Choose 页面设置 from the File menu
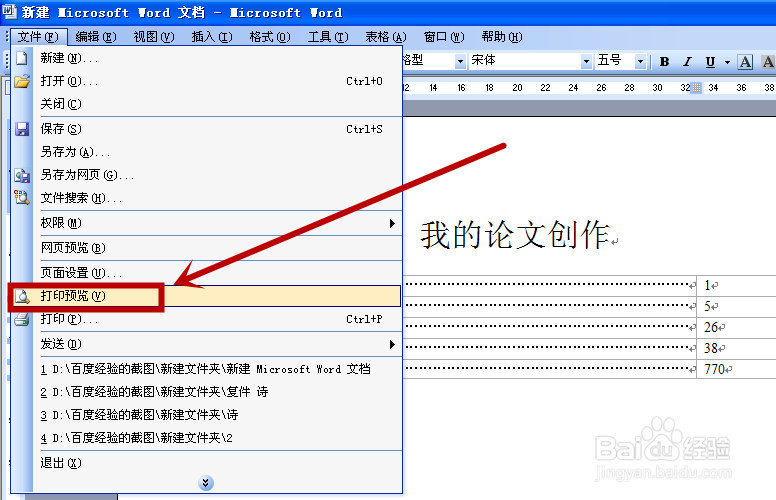The width and height of the screenshot is (776, 500). coord(206,273)
